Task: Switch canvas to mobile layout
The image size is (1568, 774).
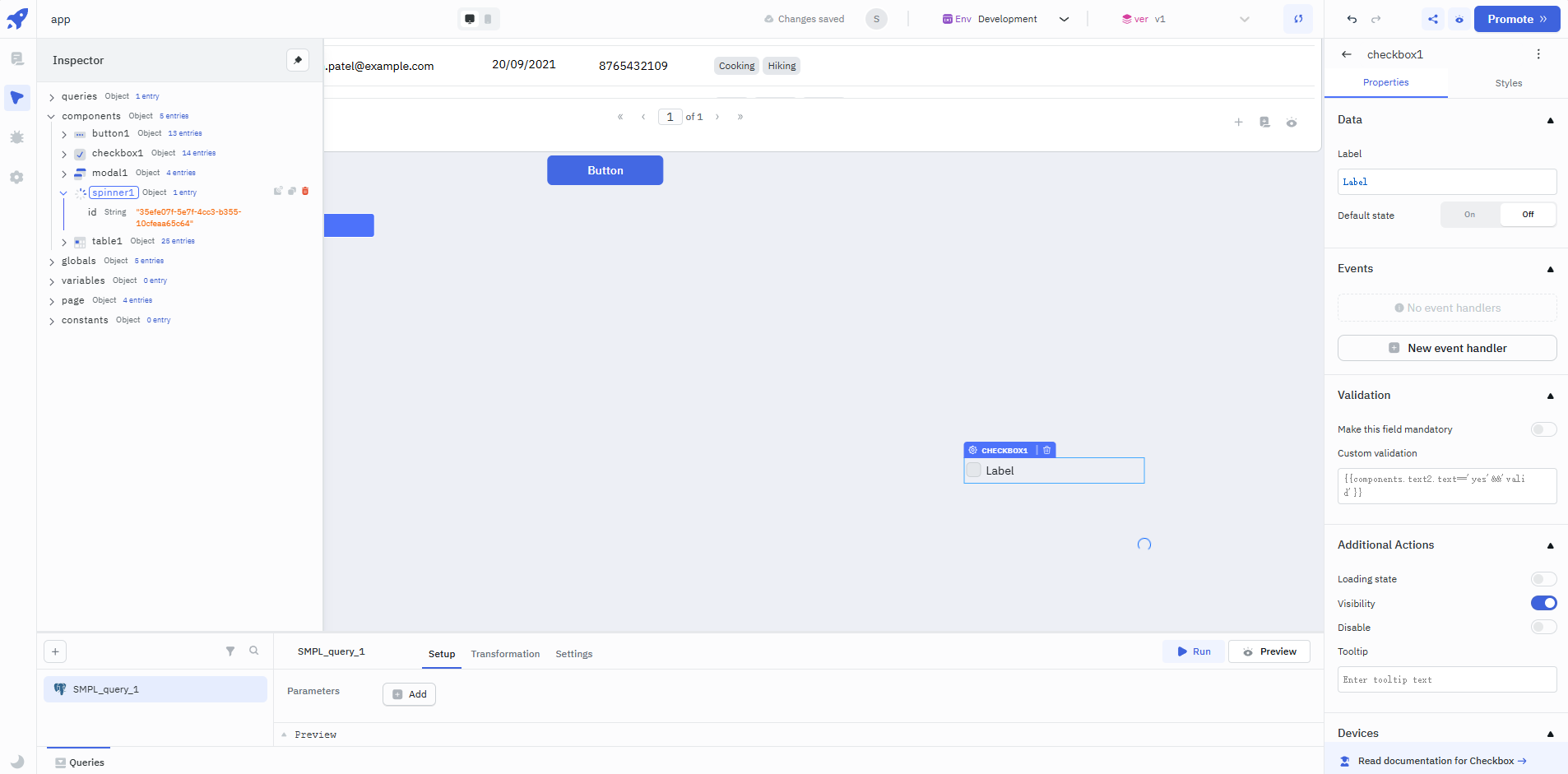Action: pyautogui.click(x=488, y=19)
